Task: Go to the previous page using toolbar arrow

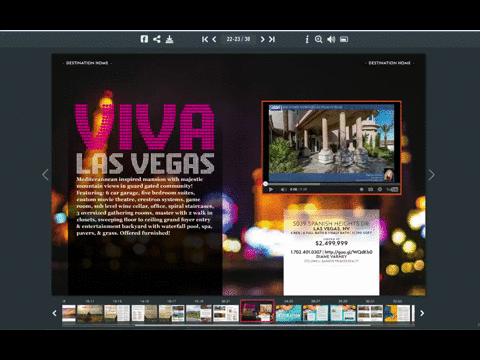Action: point(214,39)
